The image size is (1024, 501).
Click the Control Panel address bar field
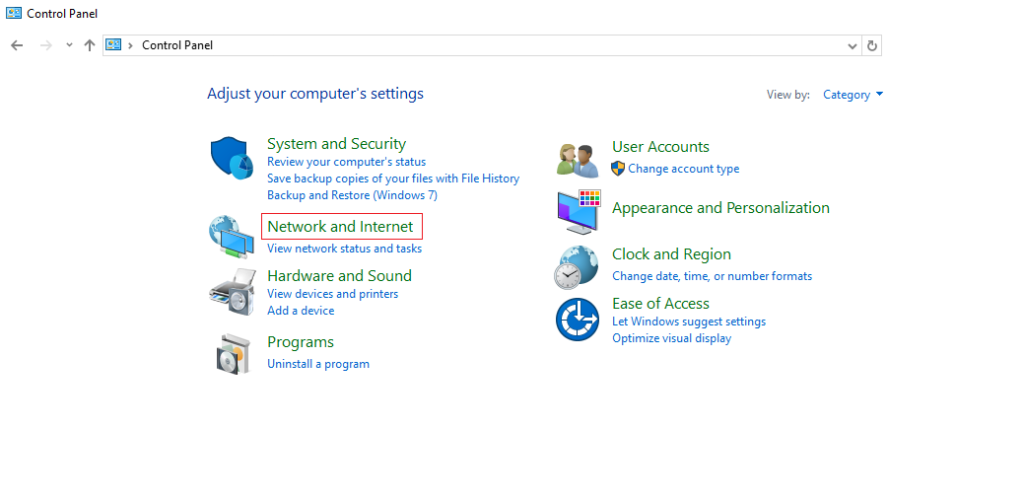[x=482, y=46]
